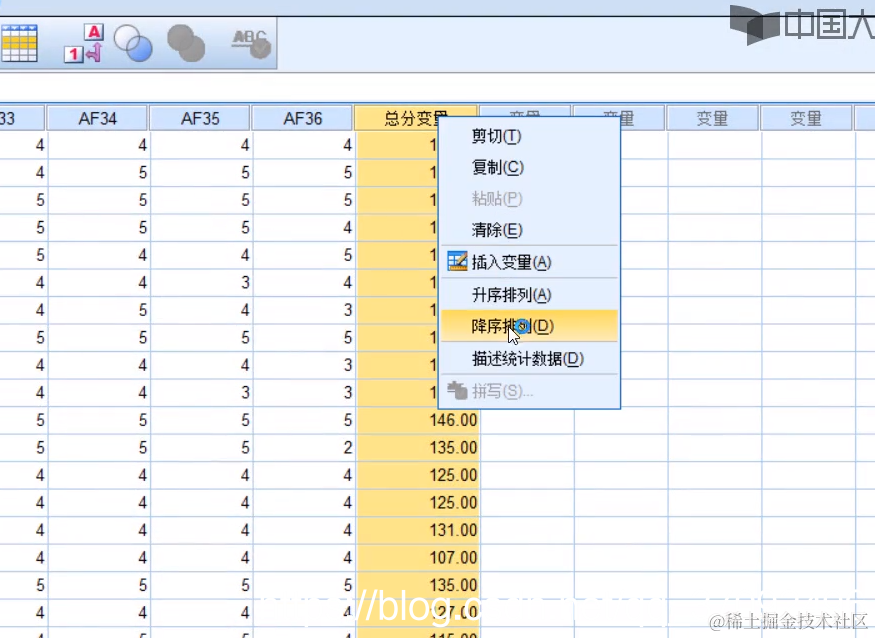Screen dimensions: 875x638
Task: Click the leftmost data grid toolbar icon
Action: [18, 43]
